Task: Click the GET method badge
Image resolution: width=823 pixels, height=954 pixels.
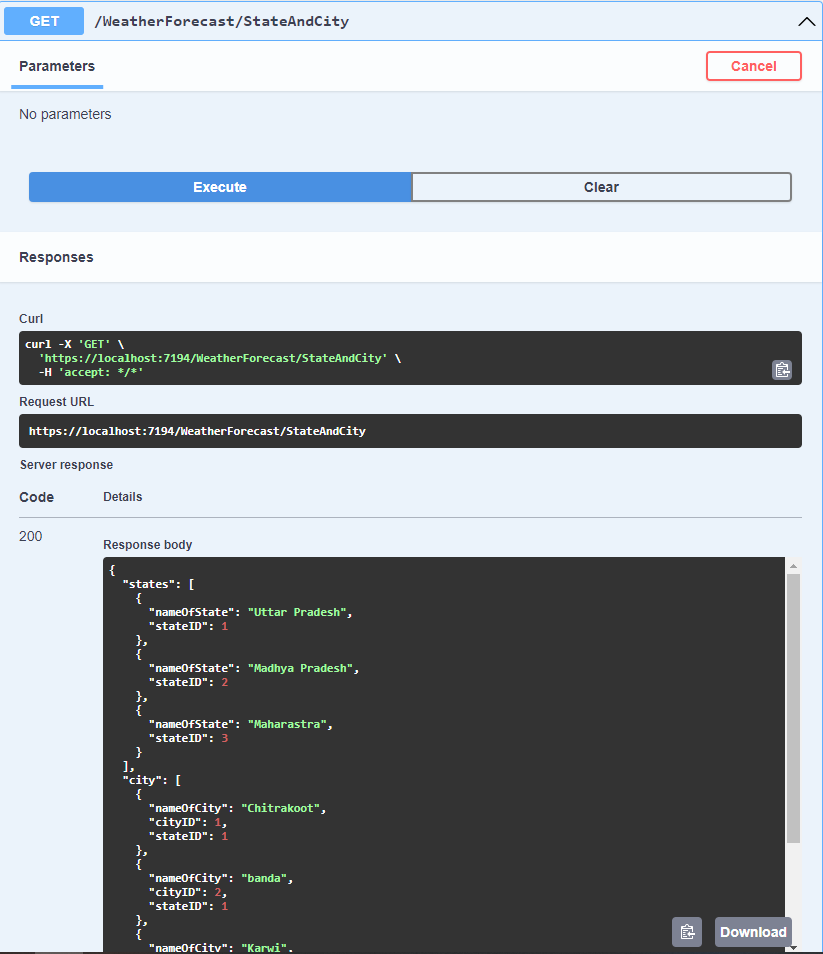Action: pos(44,21)
